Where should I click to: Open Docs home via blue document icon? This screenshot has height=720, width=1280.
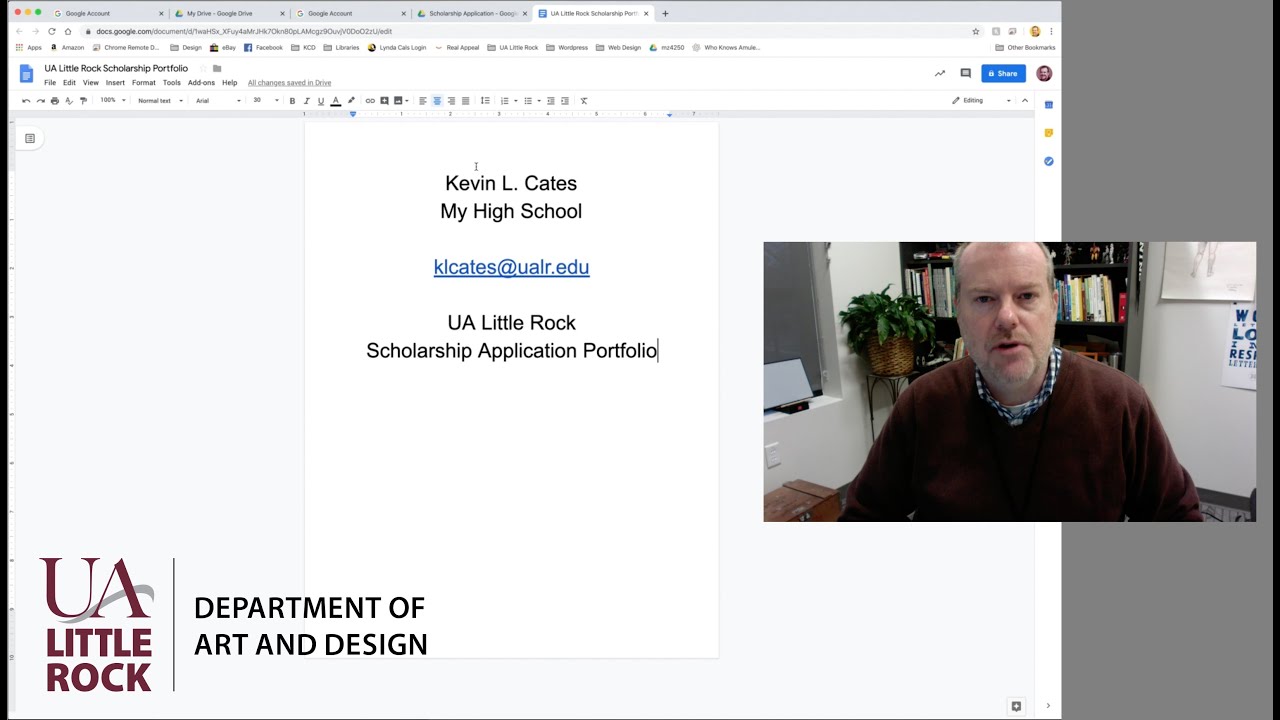click(x=27, y=74)
